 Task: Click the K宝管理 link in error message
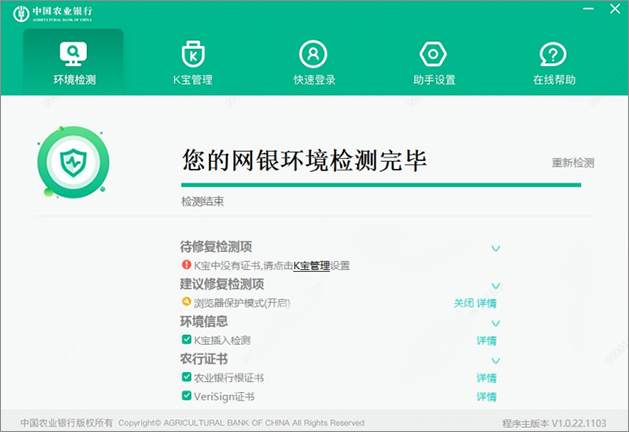pos(311,266)
